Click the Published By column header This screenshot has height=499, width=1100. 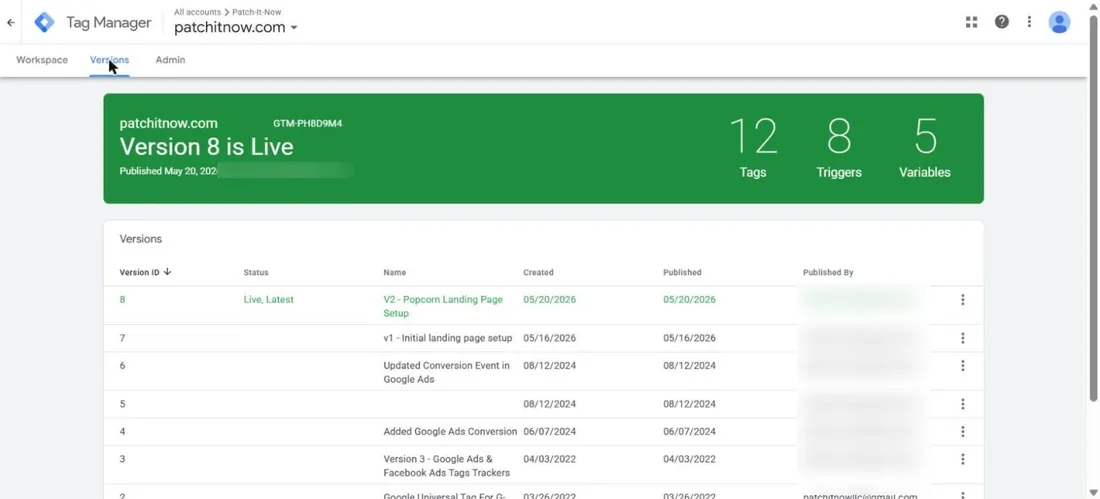pyautogui.click(x=828, y=272)
